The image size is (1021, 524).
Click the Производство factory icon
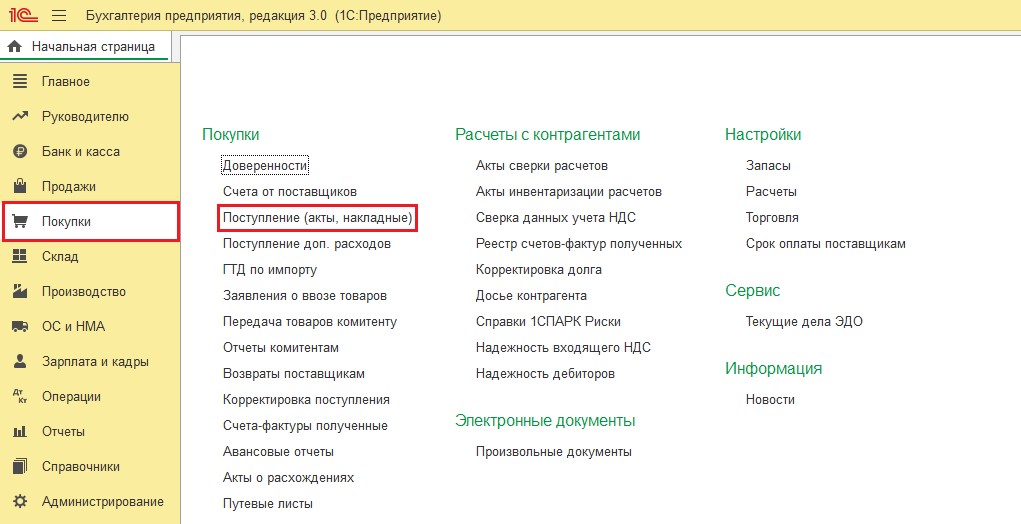(x=20, y=292)
